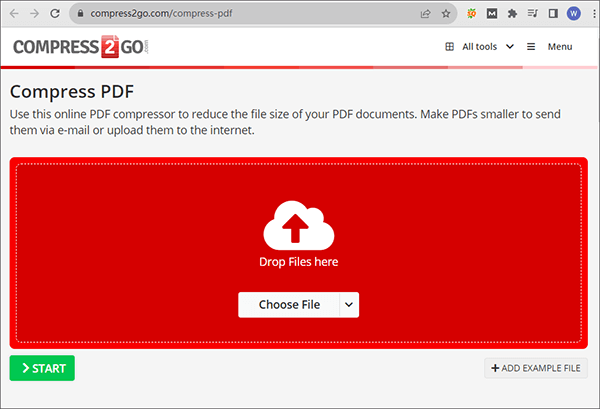The image size is (600, 409).
Task: Click the grid icon beside All tools
Action: point(450,47)
